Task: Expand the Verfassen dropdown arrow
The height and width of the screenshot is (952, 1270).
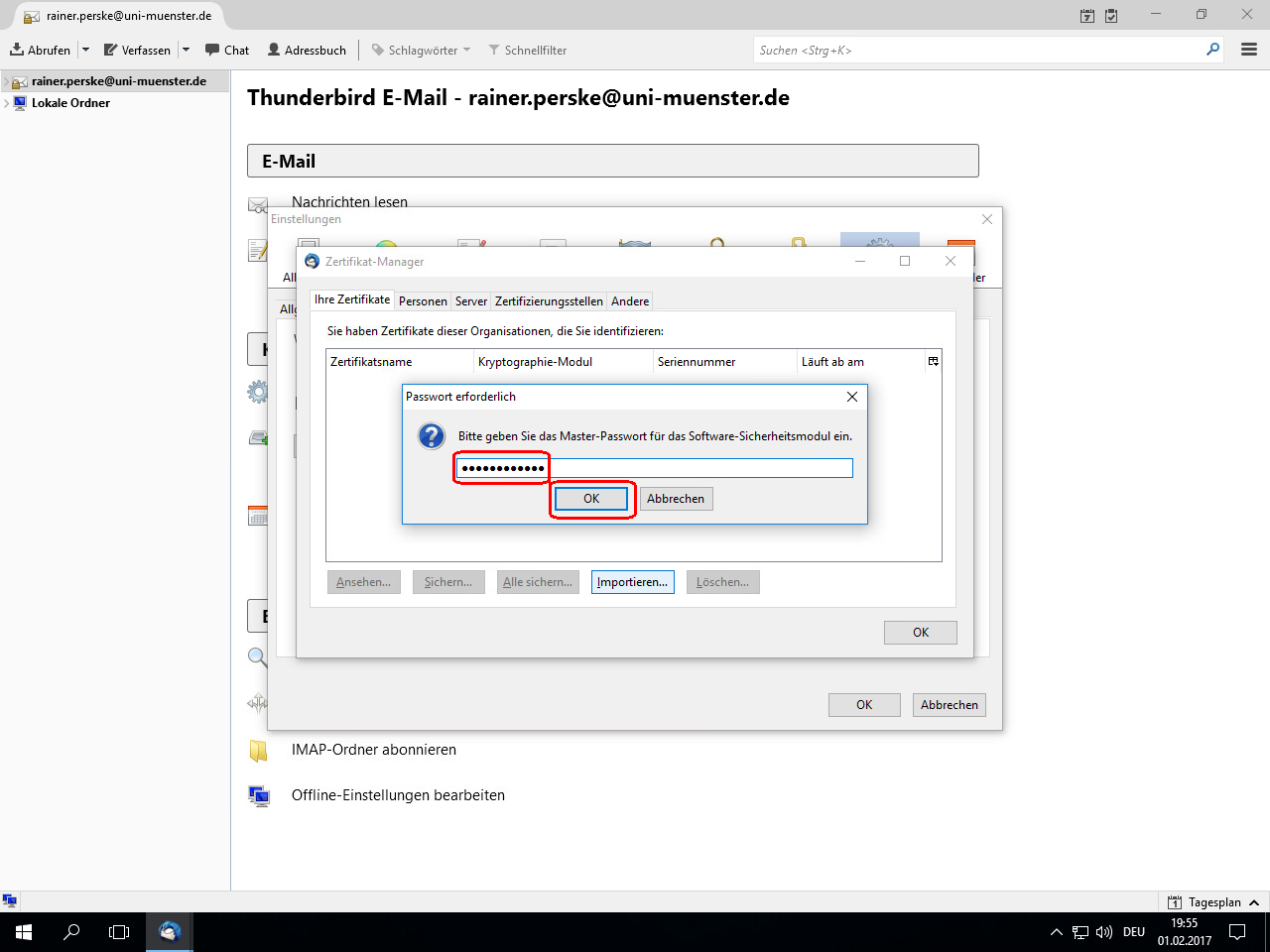Action: [x=186, y=50]
